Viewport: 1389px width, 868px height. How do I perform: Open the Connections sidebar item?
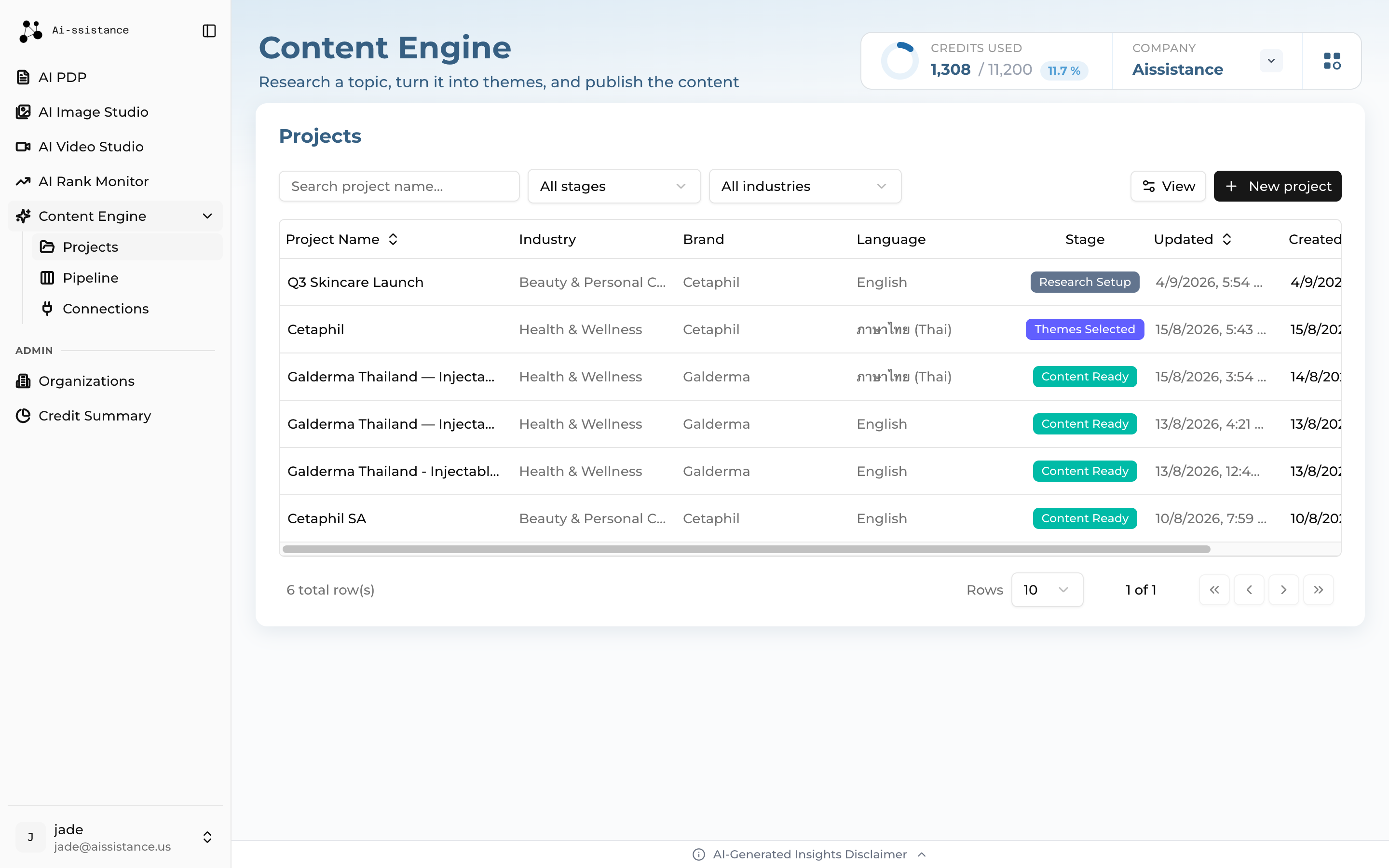coord(127,308)
